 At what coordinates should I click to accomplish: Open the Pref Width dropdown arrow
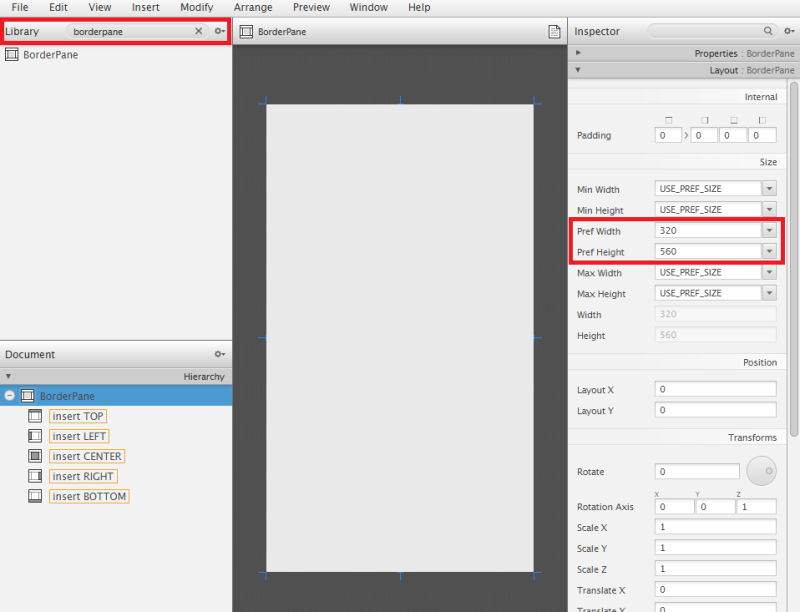(x=769, y=231)
